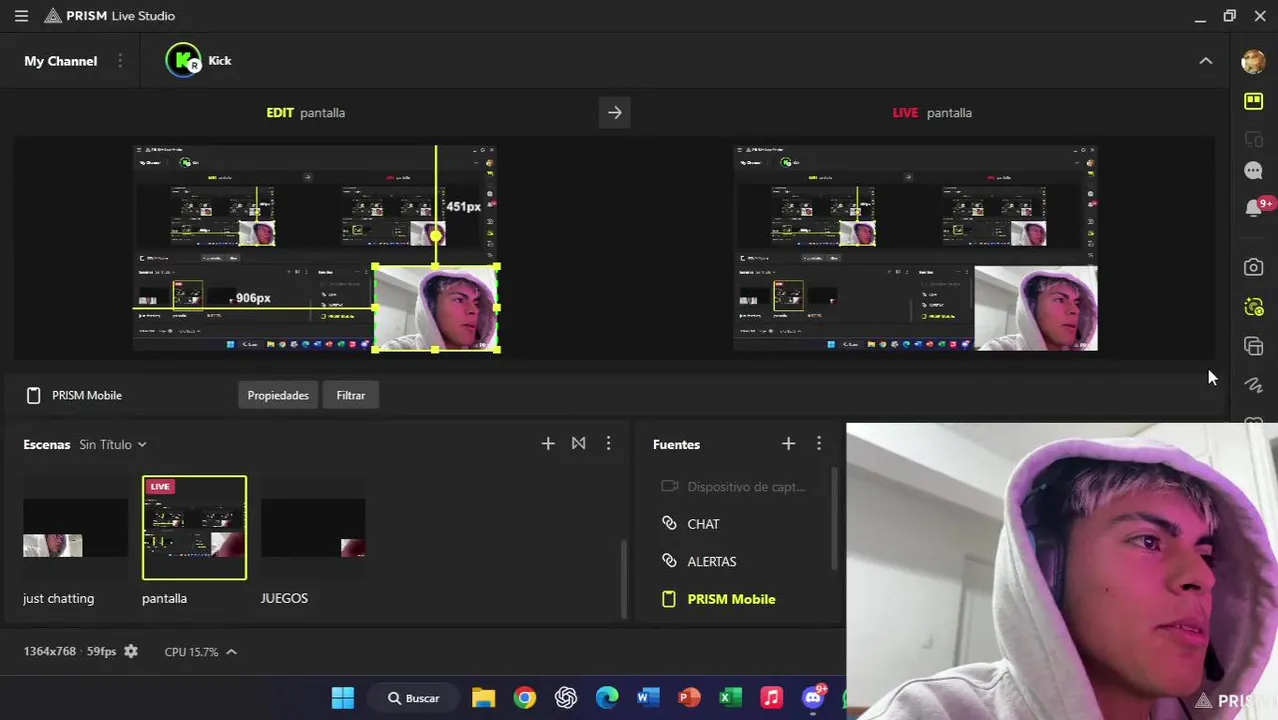Viewport: 1278px width, 720px height.
Task: Push the edit scene live with the arrow button
Action: (x=615, y=113)
